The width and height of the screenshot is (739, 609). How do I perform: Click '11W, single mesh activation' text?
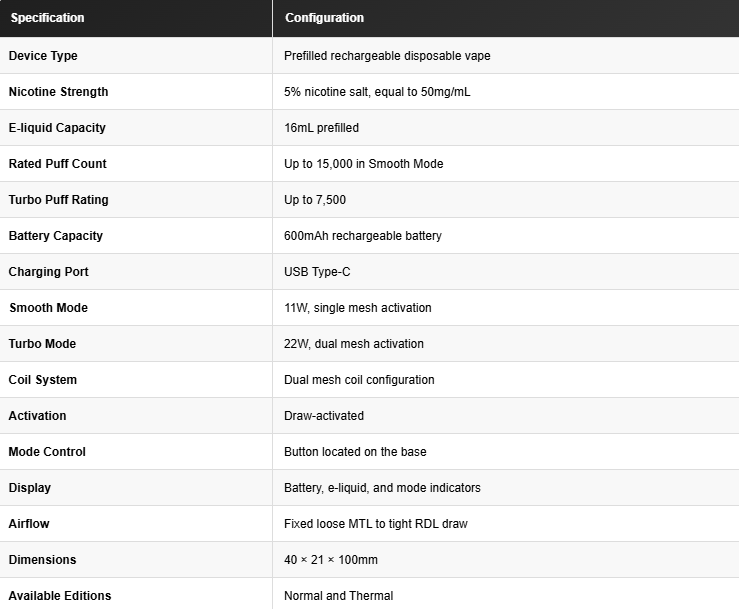click(358, 308)
